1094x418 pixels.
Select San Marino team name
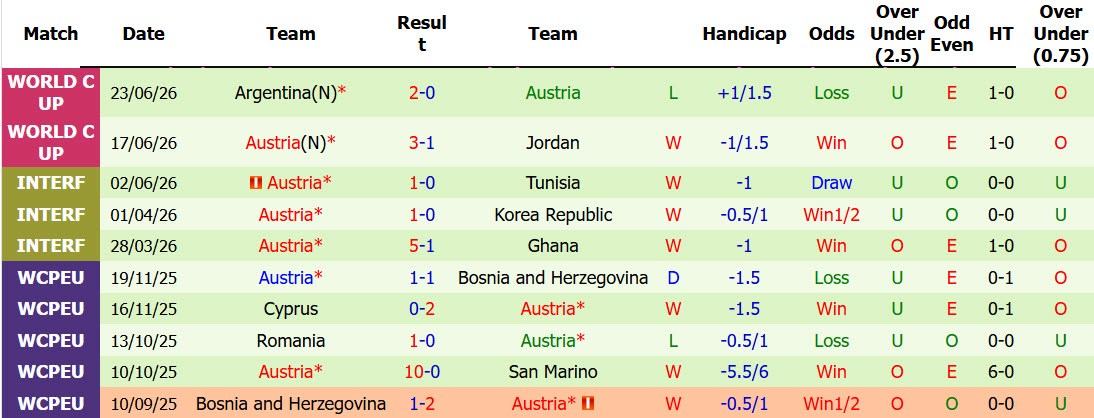pos(553,372)
